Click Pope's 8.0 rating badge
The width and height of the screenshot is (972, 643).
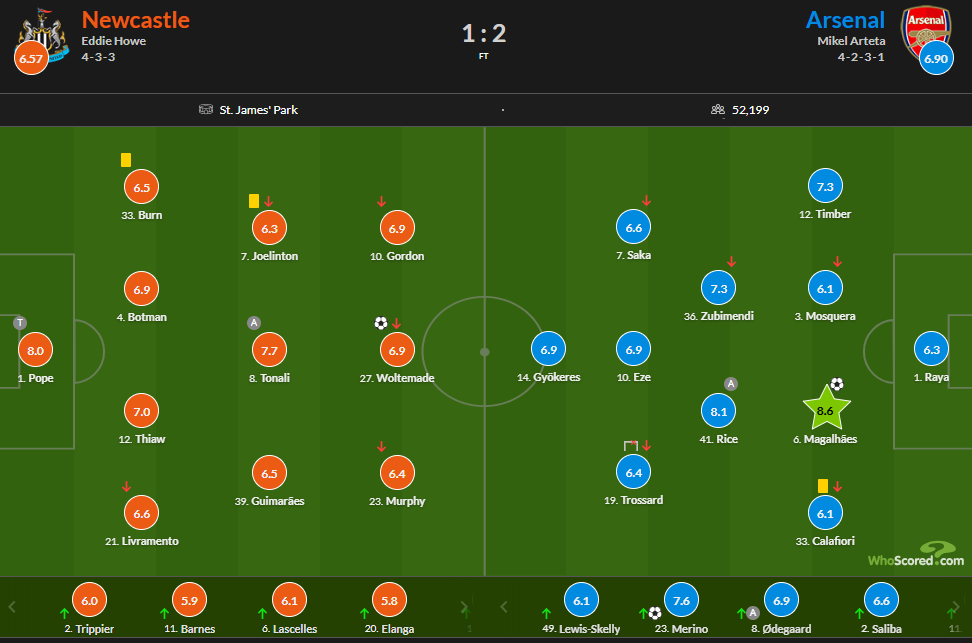(33, 351)
